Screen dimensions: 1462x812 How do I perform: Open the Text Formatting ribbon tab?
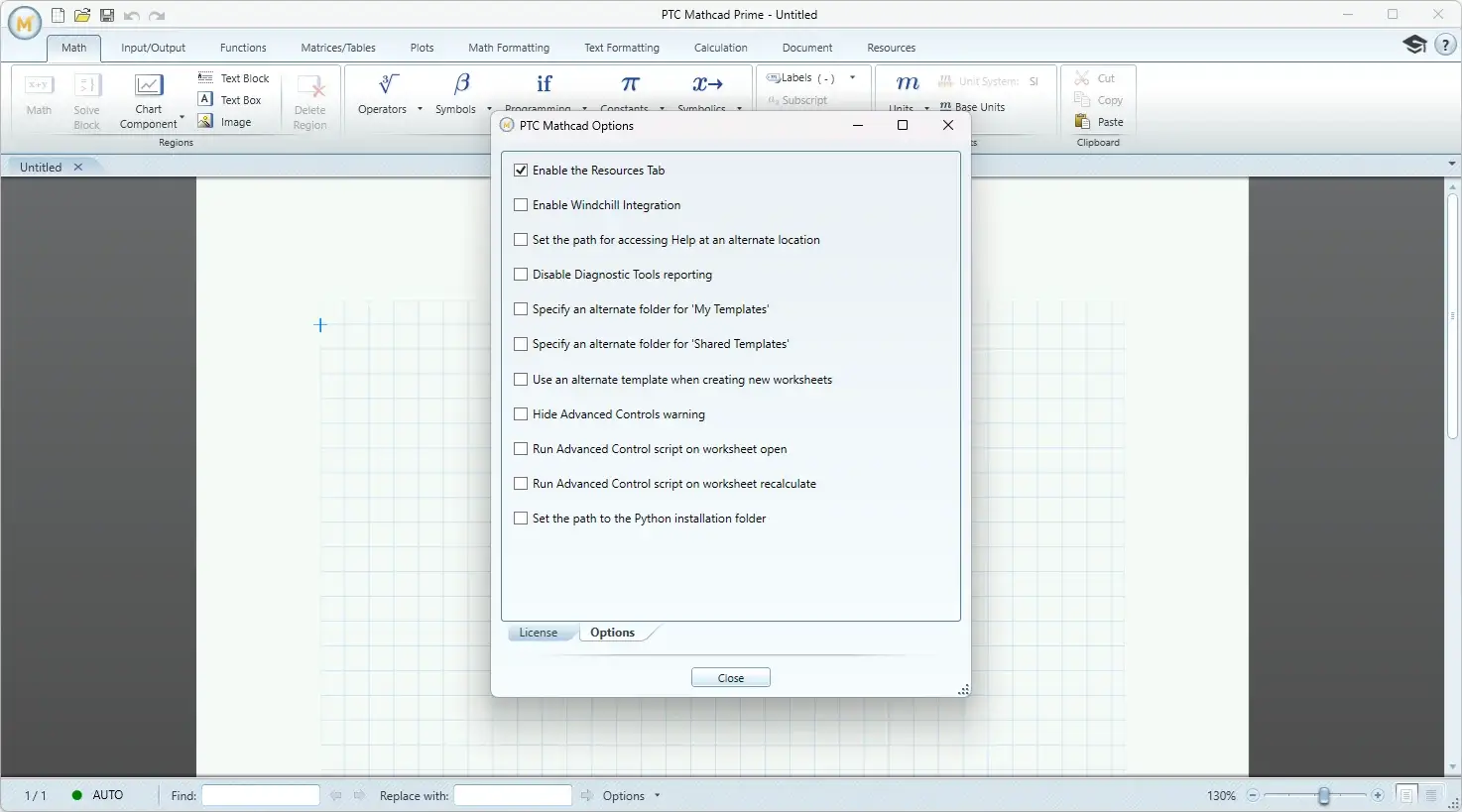tap(622, 48)
